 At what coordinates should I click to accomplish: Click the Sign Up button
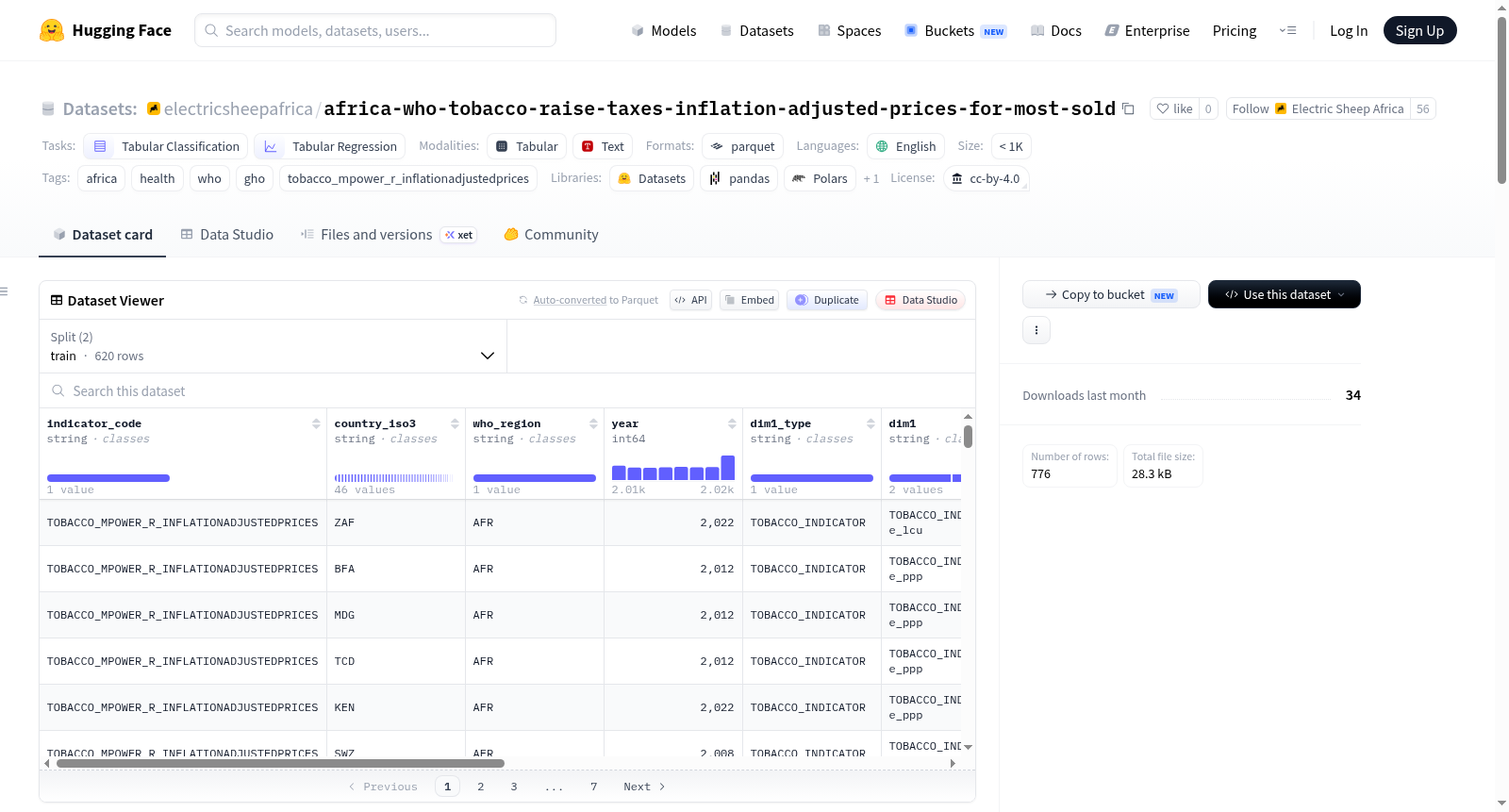1419,30
